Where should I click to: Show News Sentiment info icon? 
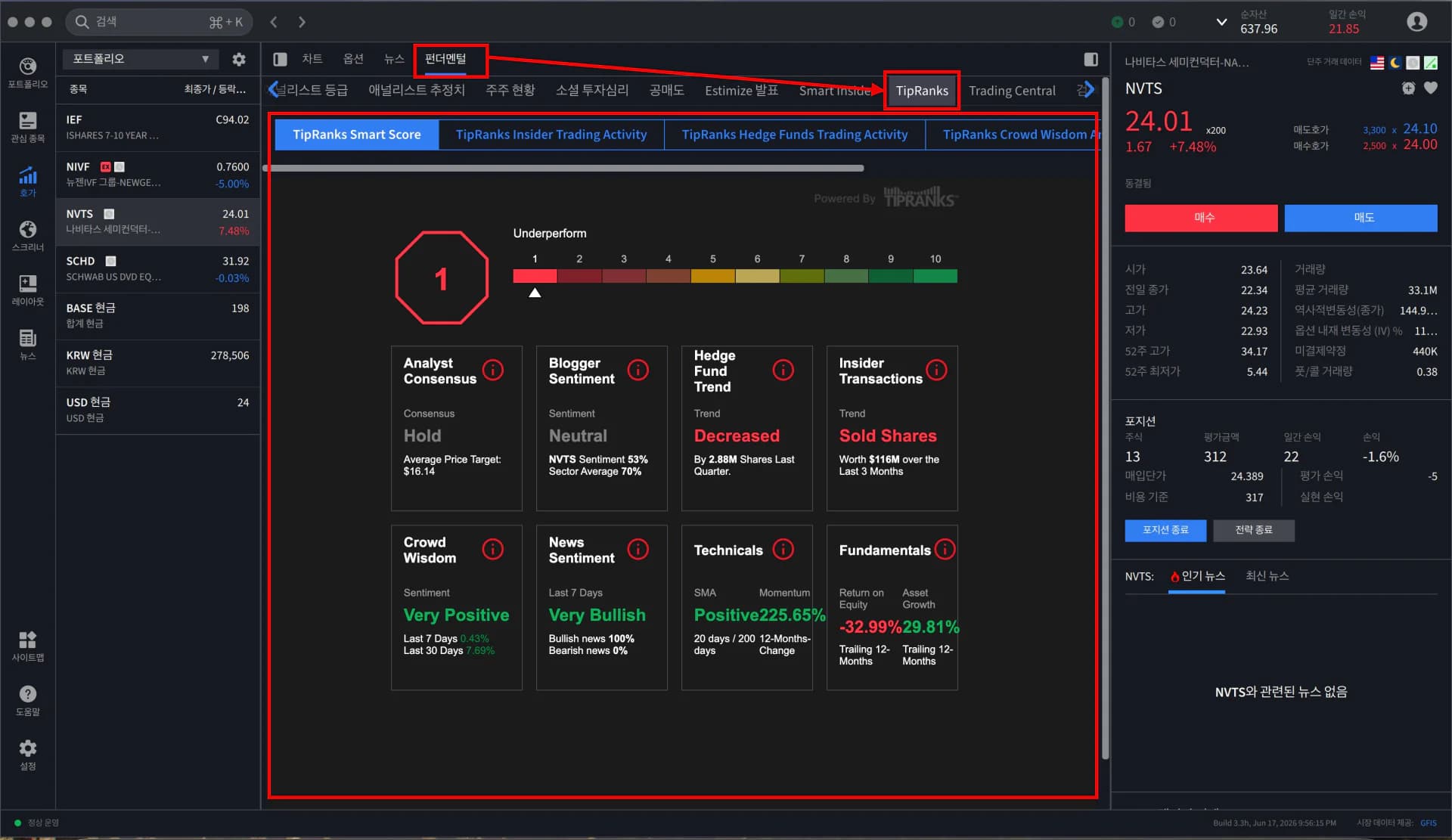(x=638, y=549)
